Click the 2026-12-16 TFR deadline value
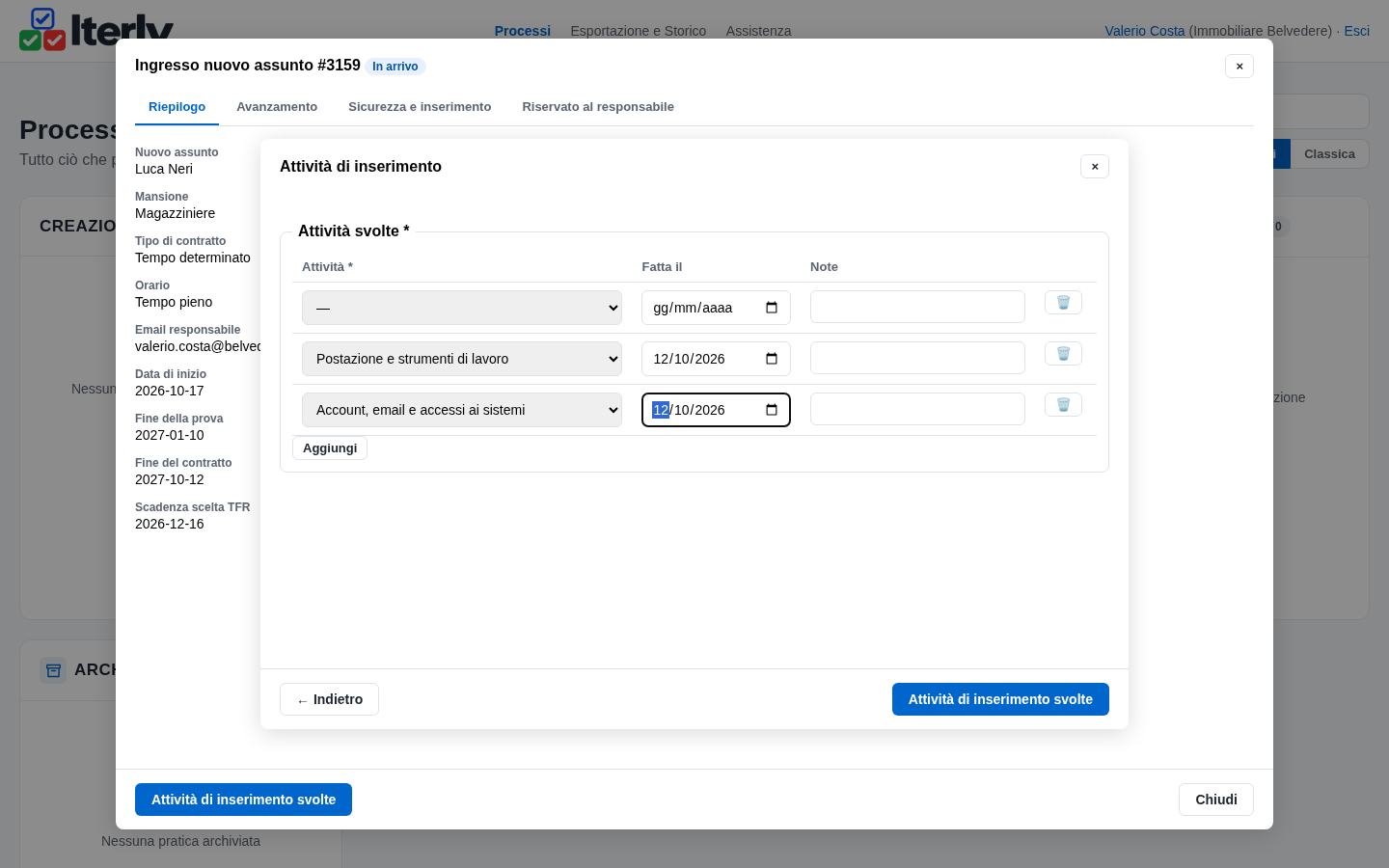This screenshot has width=1389, height=868. (x=170, y=524)
